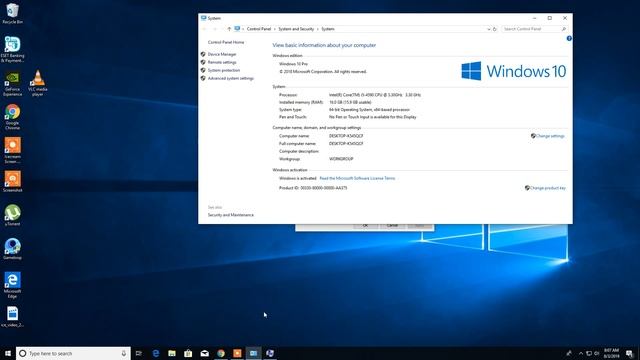The height and width of the screenshot is (360, 640).
Task: Show hidden system tray icons
Action: click(x=581, y=353)
